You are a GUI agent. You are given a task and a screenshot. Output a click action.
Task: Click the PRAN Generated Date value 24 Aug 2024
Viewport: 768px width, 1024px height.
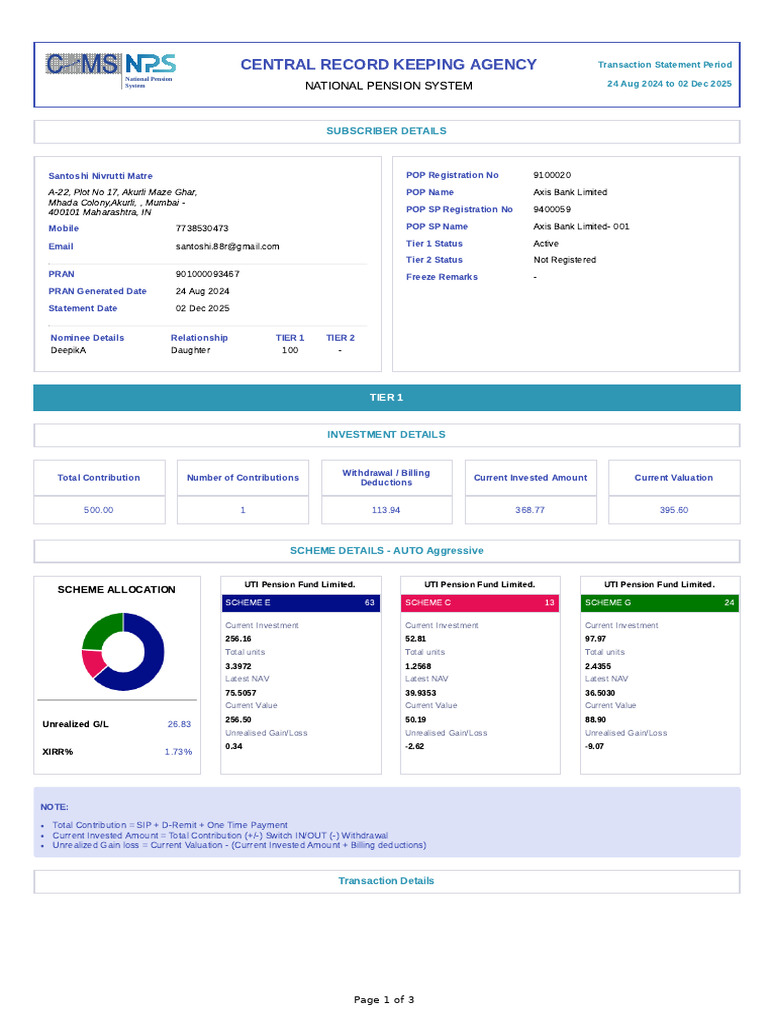pos(202,291)
